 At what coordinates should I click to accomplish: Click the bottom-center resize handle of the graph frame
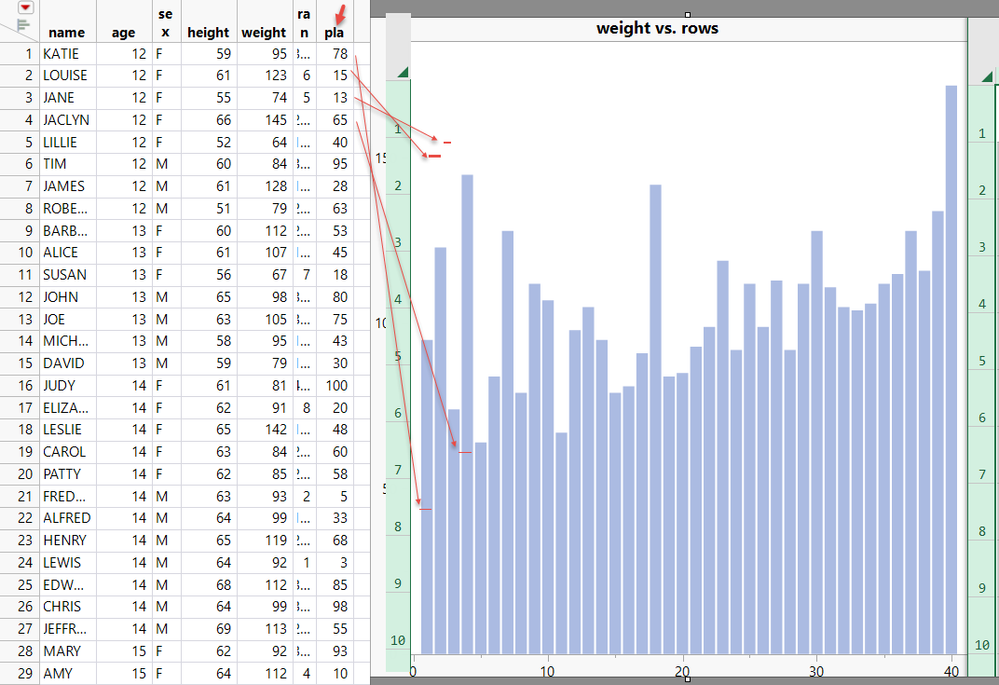point(687,679)
